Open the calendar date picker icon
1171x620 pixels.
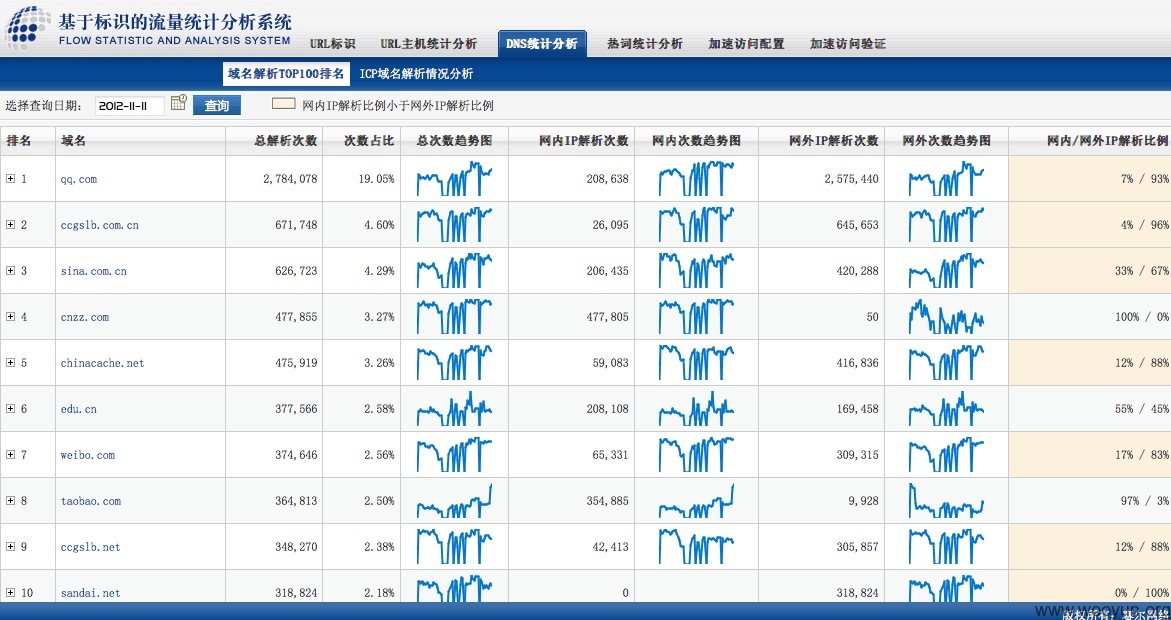tap(178, 104)
